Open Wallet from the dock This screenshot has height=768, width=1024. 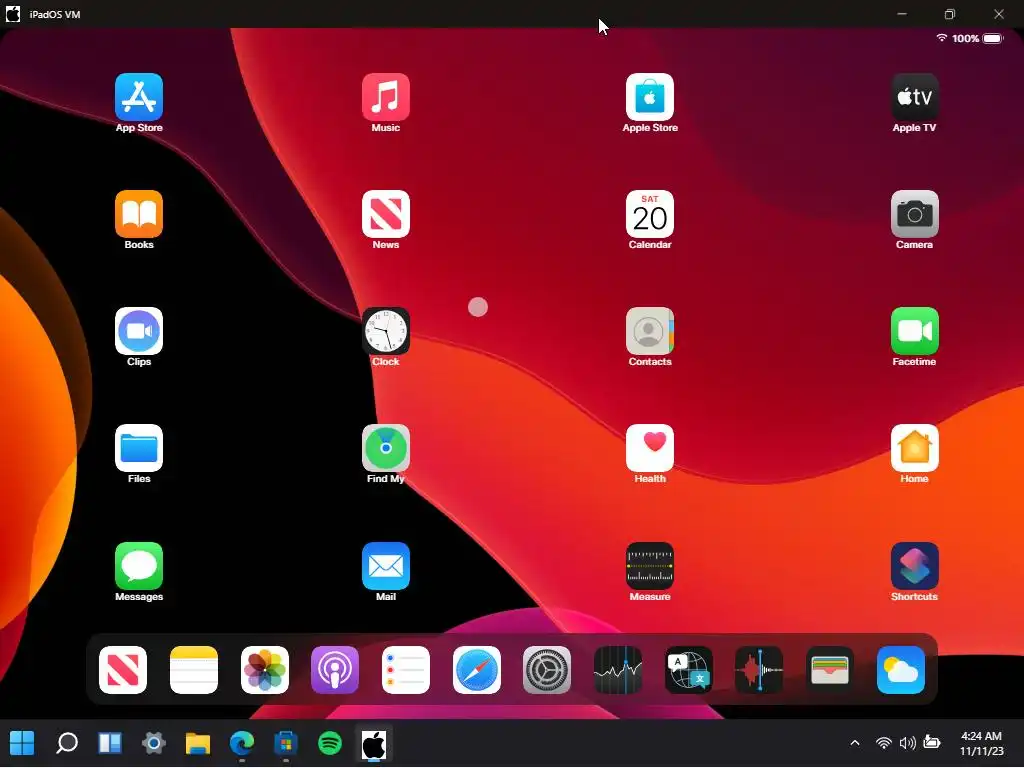point(829,670)
